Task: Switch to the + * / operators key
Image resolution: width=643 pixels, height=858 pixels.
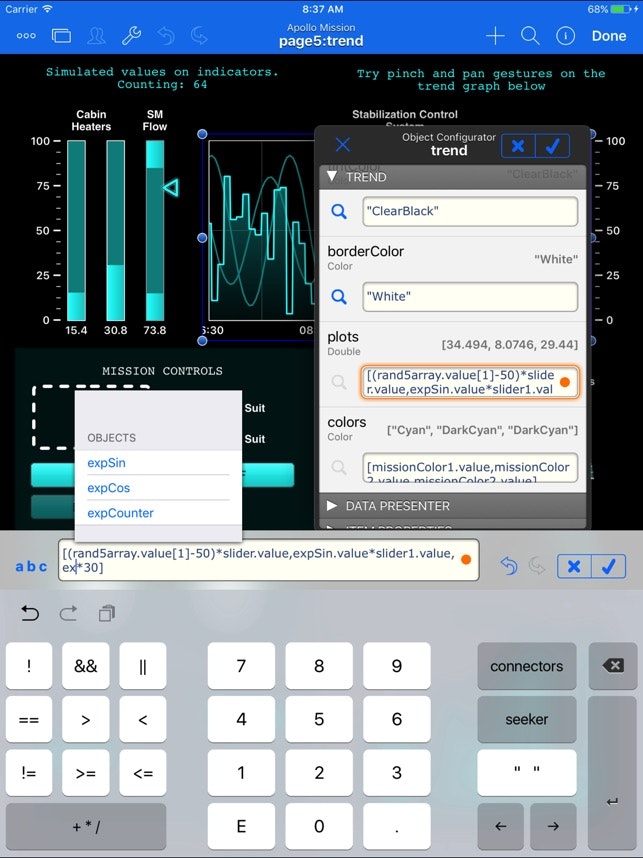Action: 86,826
